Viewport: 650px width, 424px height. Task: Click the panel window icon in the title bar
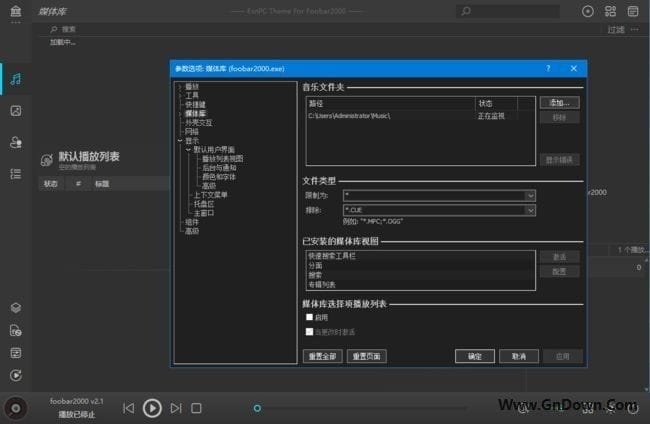point(633,11)
